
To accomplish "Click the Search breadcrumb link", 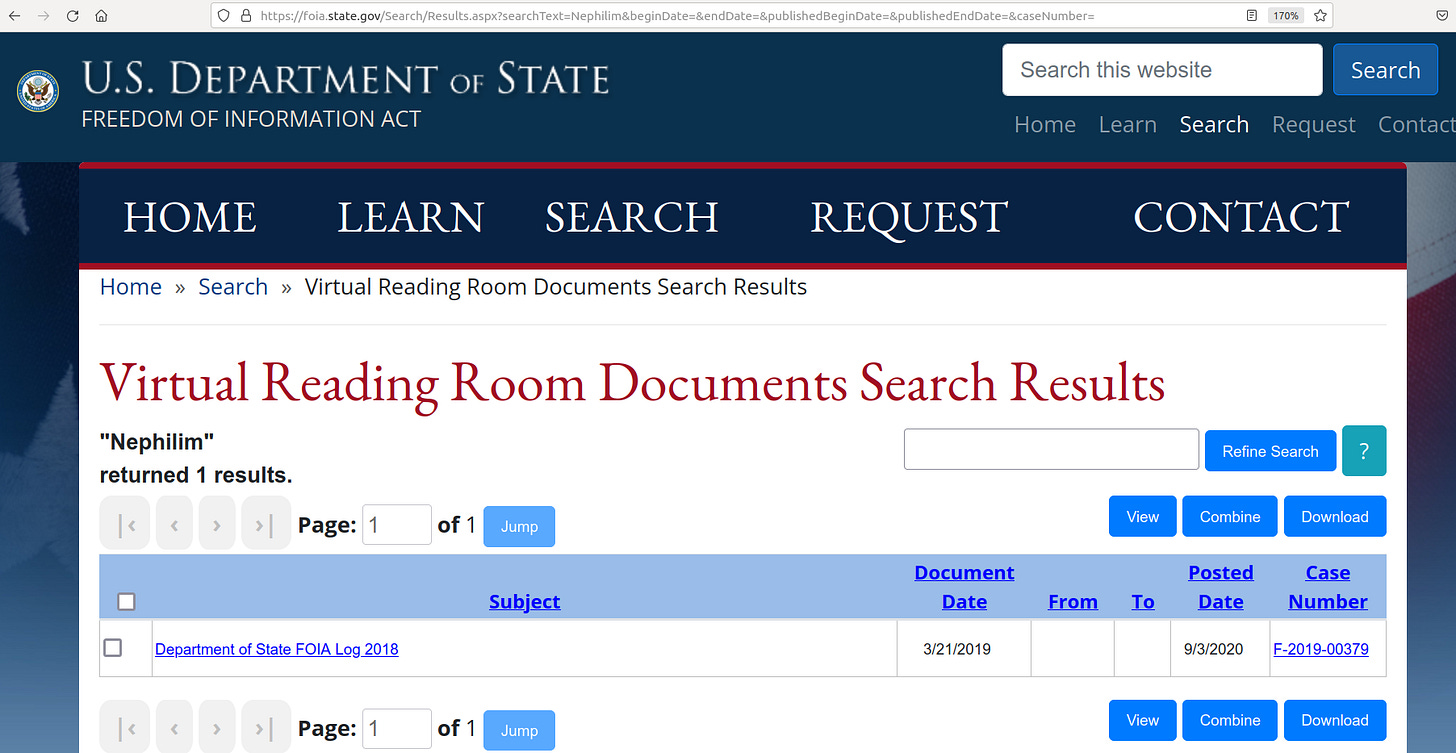I will [x=233, y=287].
